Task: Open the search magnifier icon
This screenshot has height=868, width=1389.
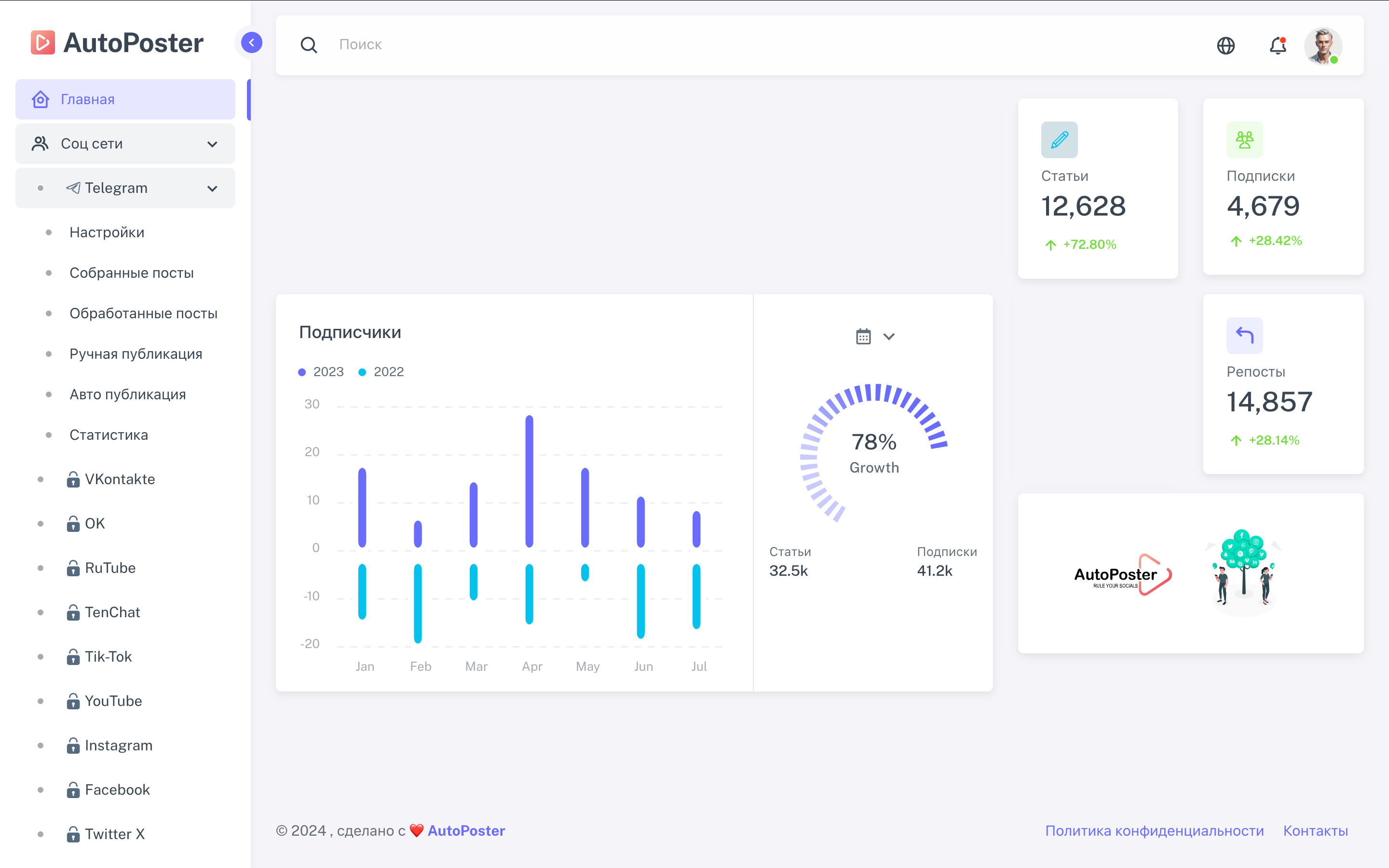Action: (x=309, y=45)
